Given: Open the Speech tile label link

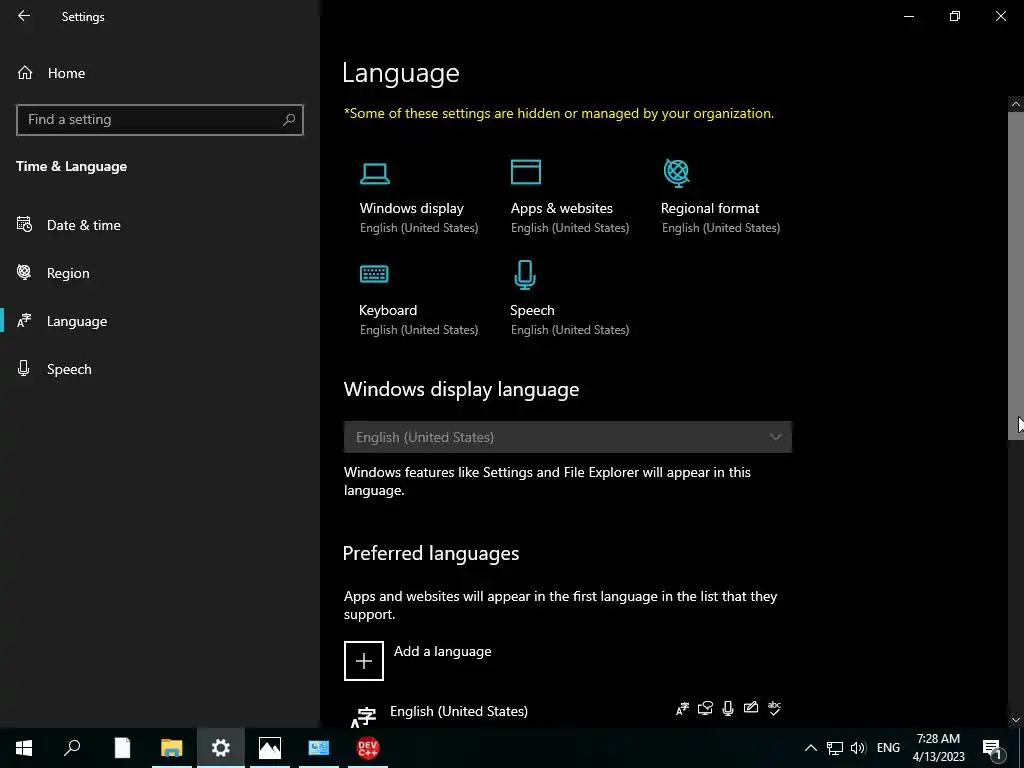Looking at the screenshot, I should [x=532, y=310].
